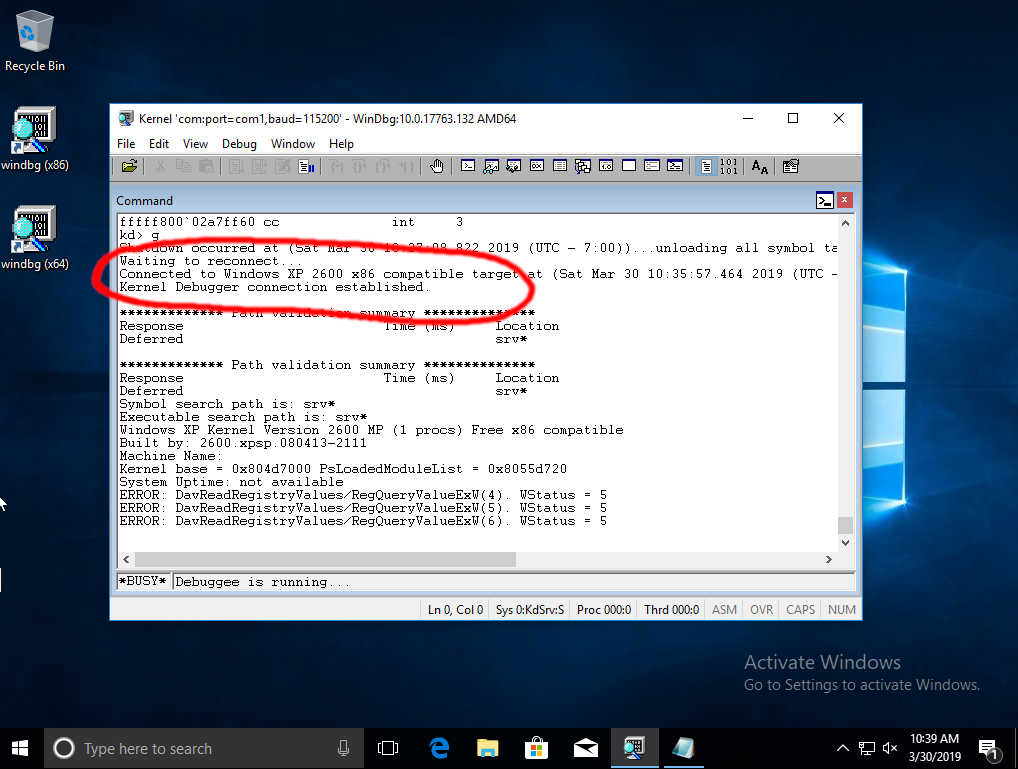Open the Debug menu
The width and height of the screenshot is (1018, 769).
239,144
